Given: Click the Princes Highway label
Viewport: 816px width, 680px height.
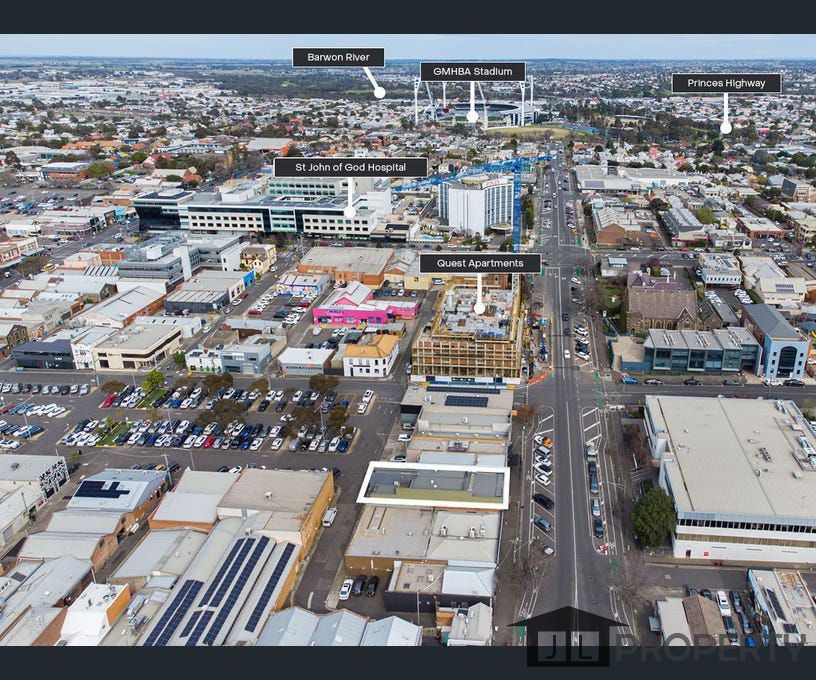Looking at the screenshot, I should click(x=725, y=84).
